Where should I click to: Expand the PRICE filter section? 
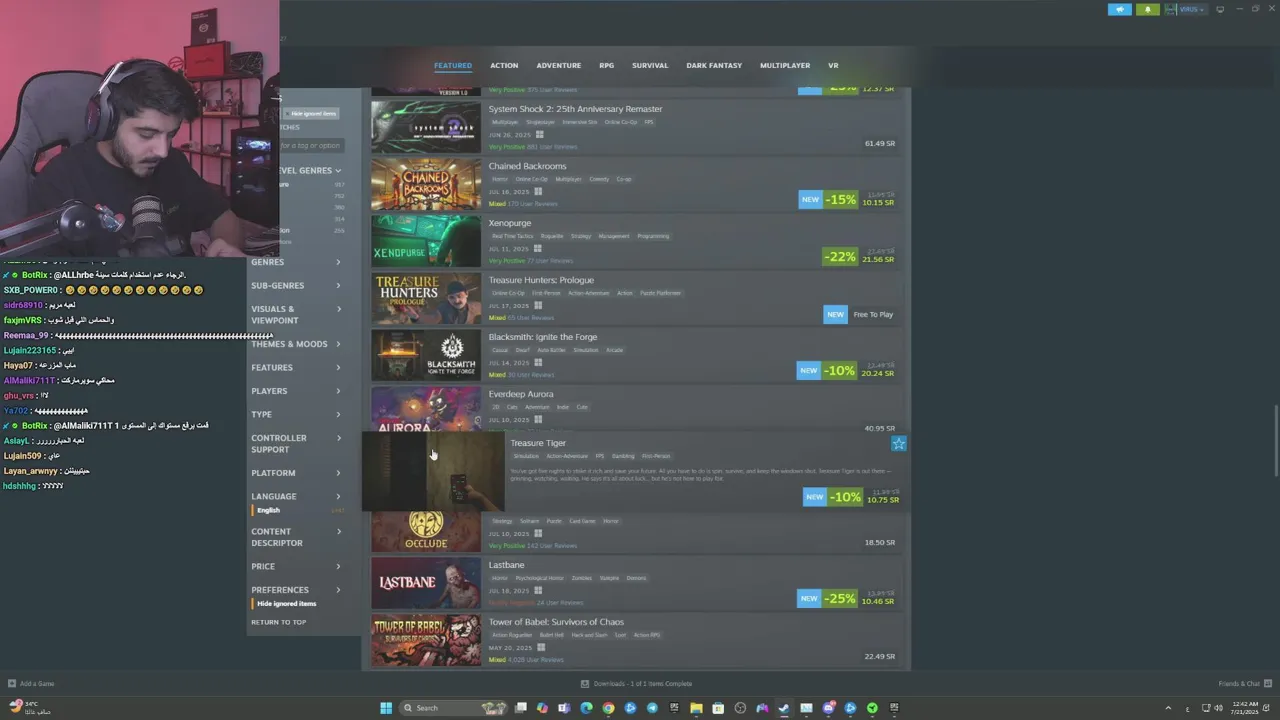295,567
